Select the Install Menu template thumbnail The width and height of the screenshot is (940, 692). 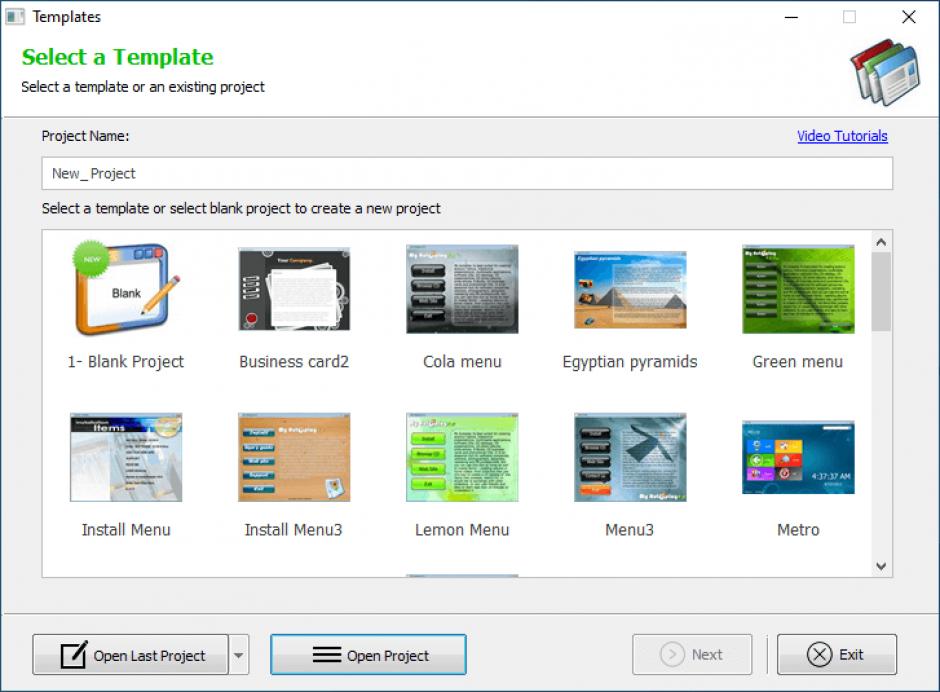tap(126, 457)
